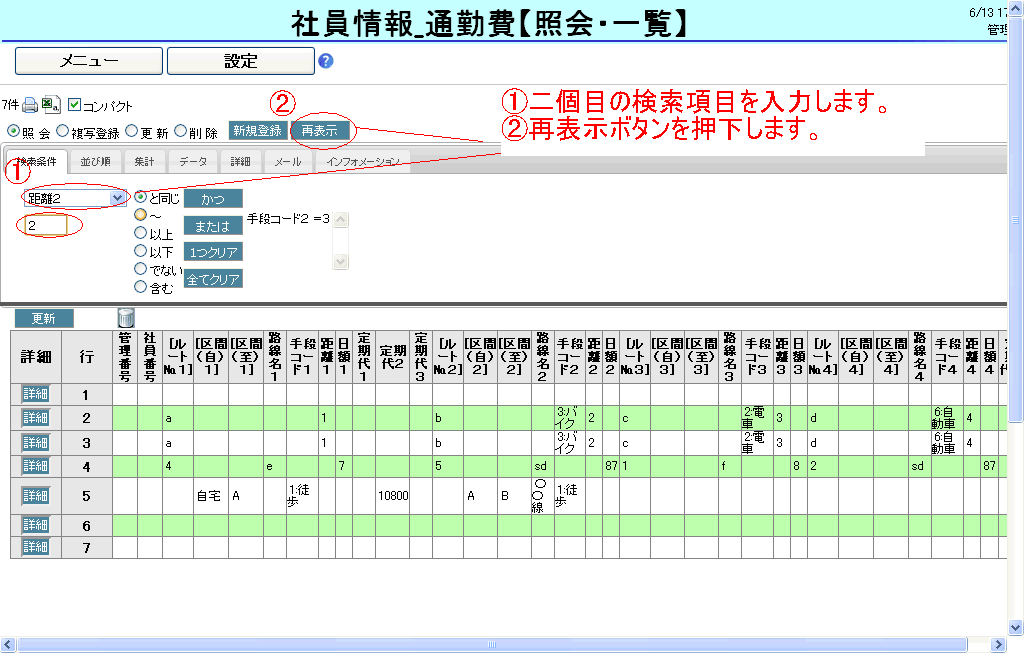Select the 削除 radio button
Viewport: 1024px width, 653px height.
pyautogui.click(x=181, y=130)
